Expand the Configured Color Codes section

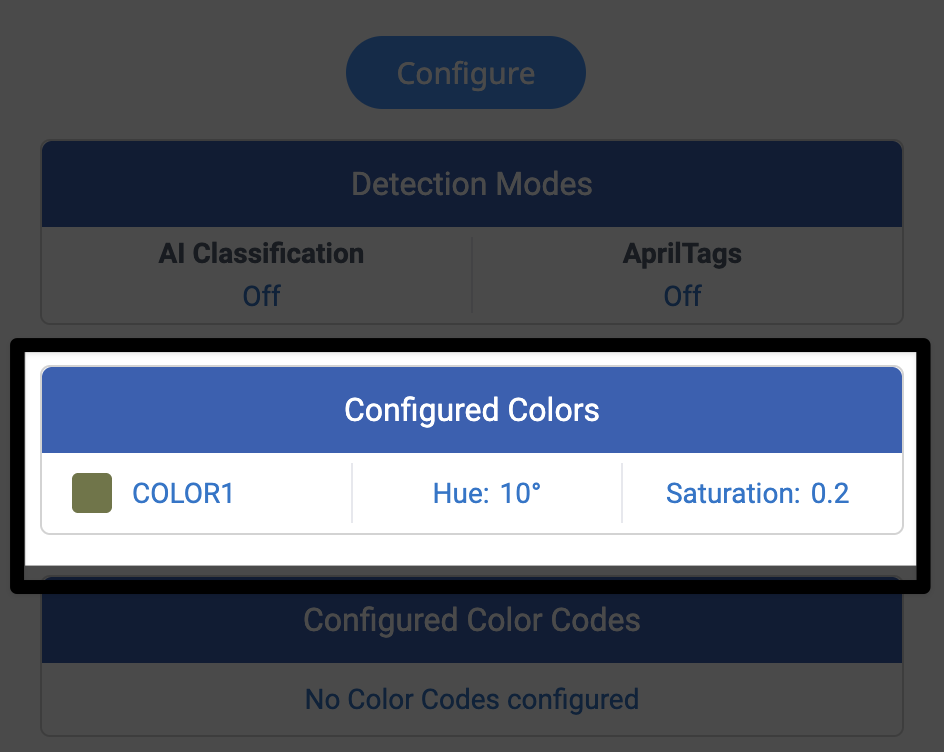point(471,620)
